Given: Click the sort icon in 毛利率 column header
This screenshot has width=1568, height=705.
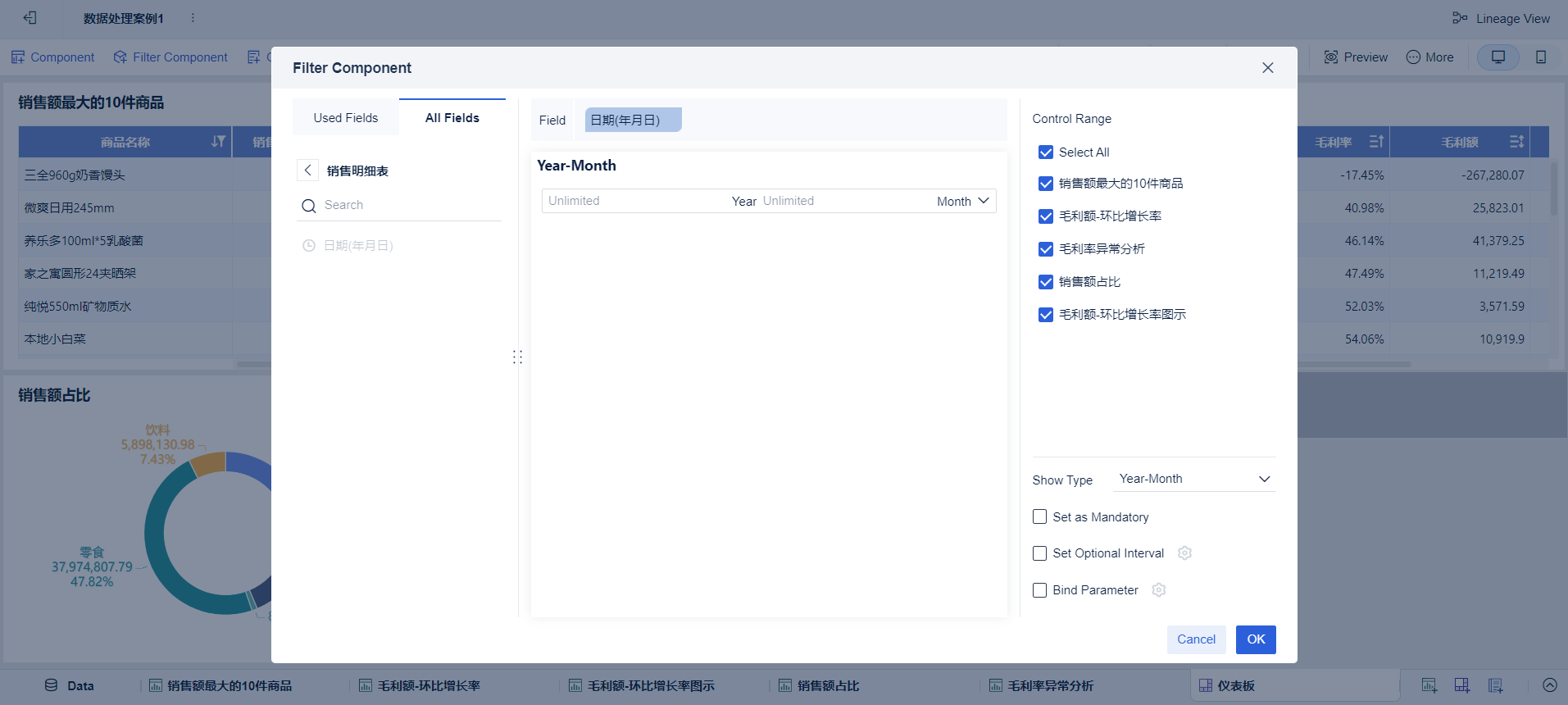Looking at the screenshot, I should coord(1376,142).
